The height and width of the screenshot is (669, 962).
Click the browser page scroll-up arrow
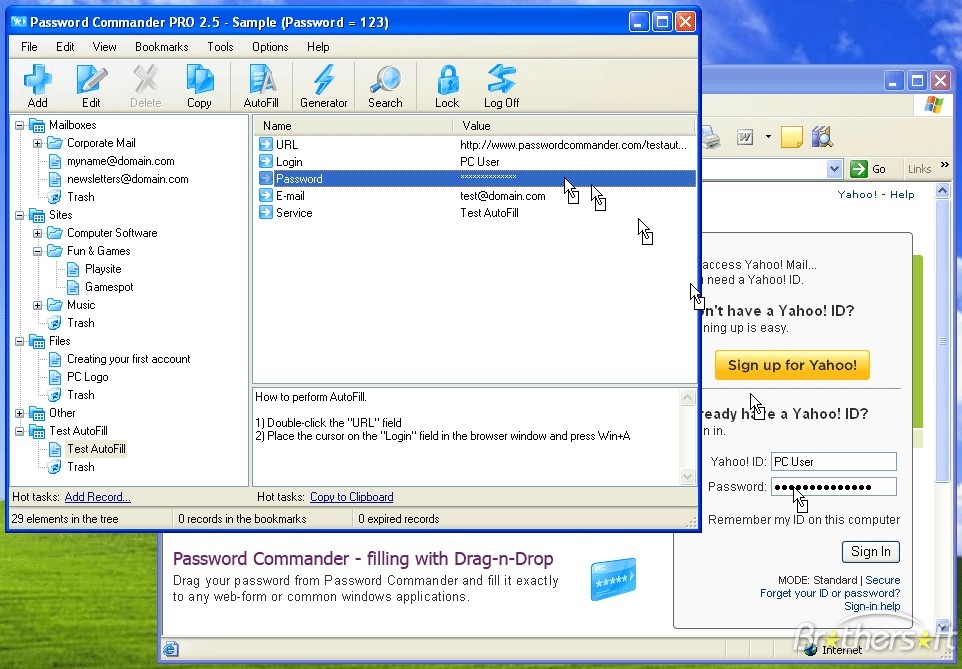943,191
